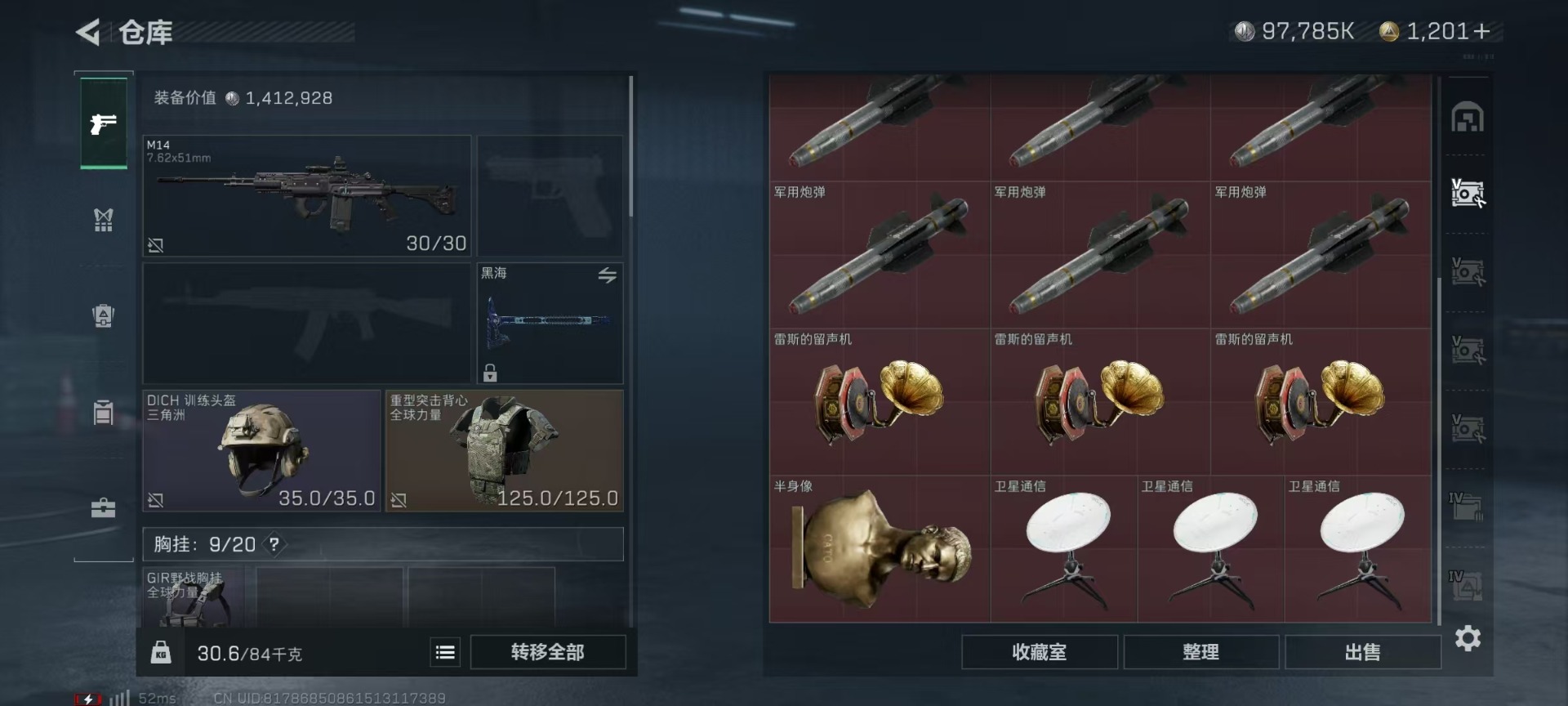Open the 收藏室 collection room button
Image resolution: width=1568 pixels, height=706 pixels.
pyautogui.click(x=1040, y=652)
